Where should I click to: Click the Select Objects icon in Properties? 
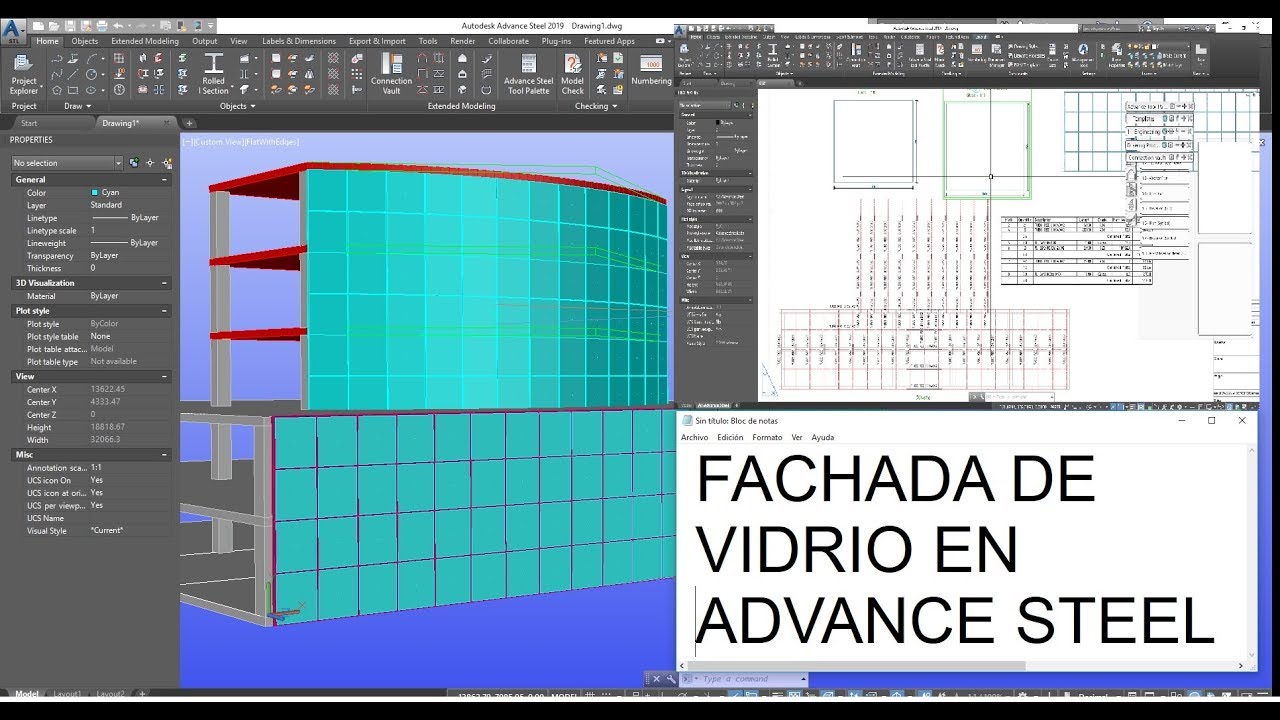click(150, 162)
